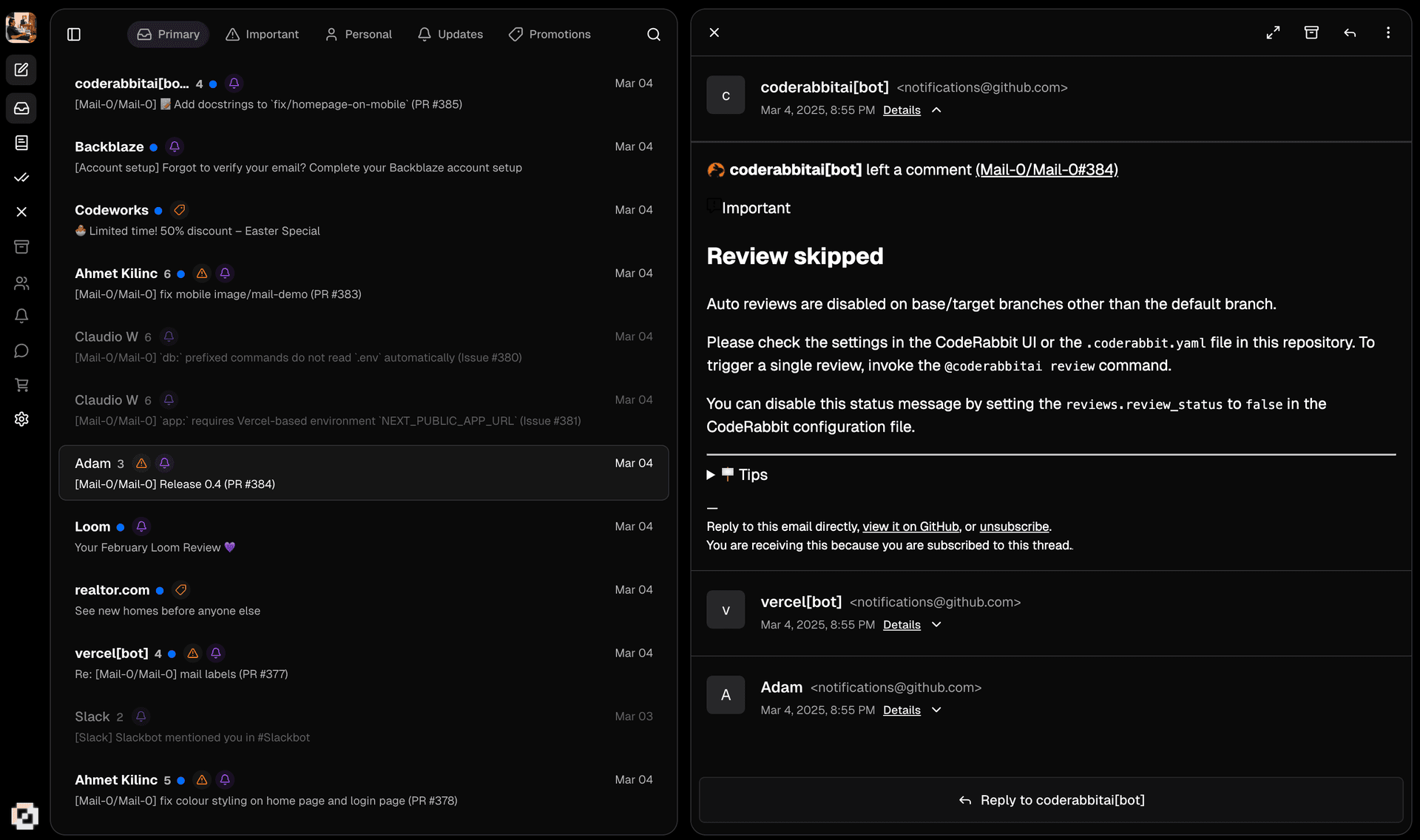Expand the Tips disclosure triangle
Image resolution: width=1420 pixels, height=840 pixels.
[x=711, y=475]
